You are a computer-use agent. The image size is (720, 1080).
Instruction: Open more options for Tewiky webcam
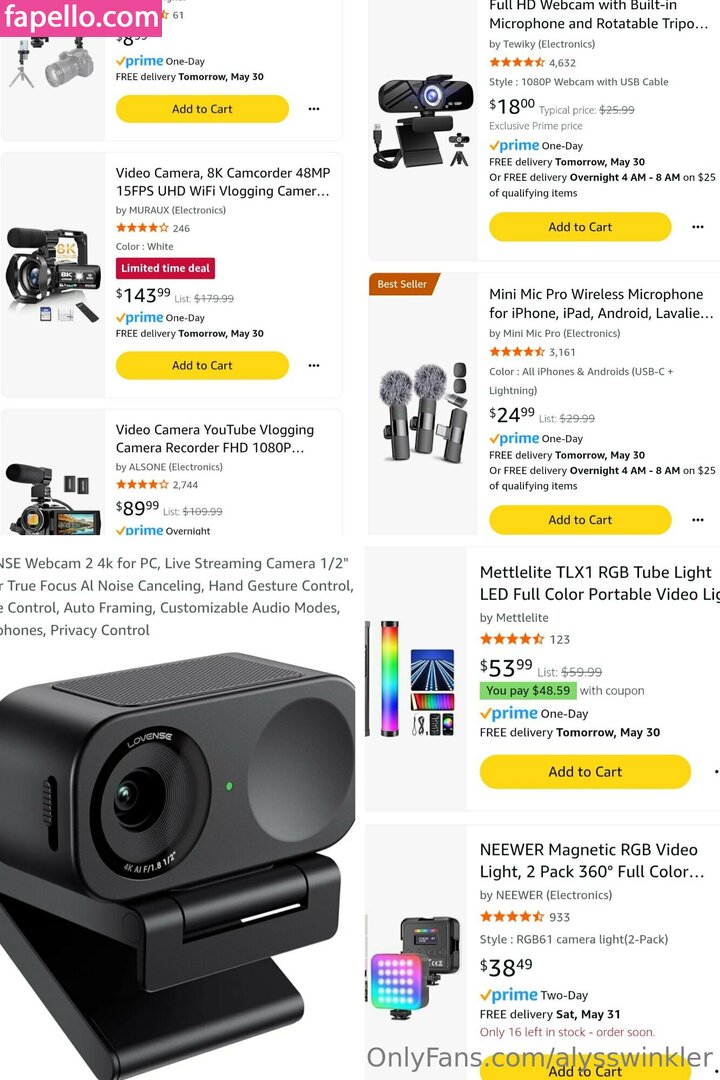(x=697, y=227)
